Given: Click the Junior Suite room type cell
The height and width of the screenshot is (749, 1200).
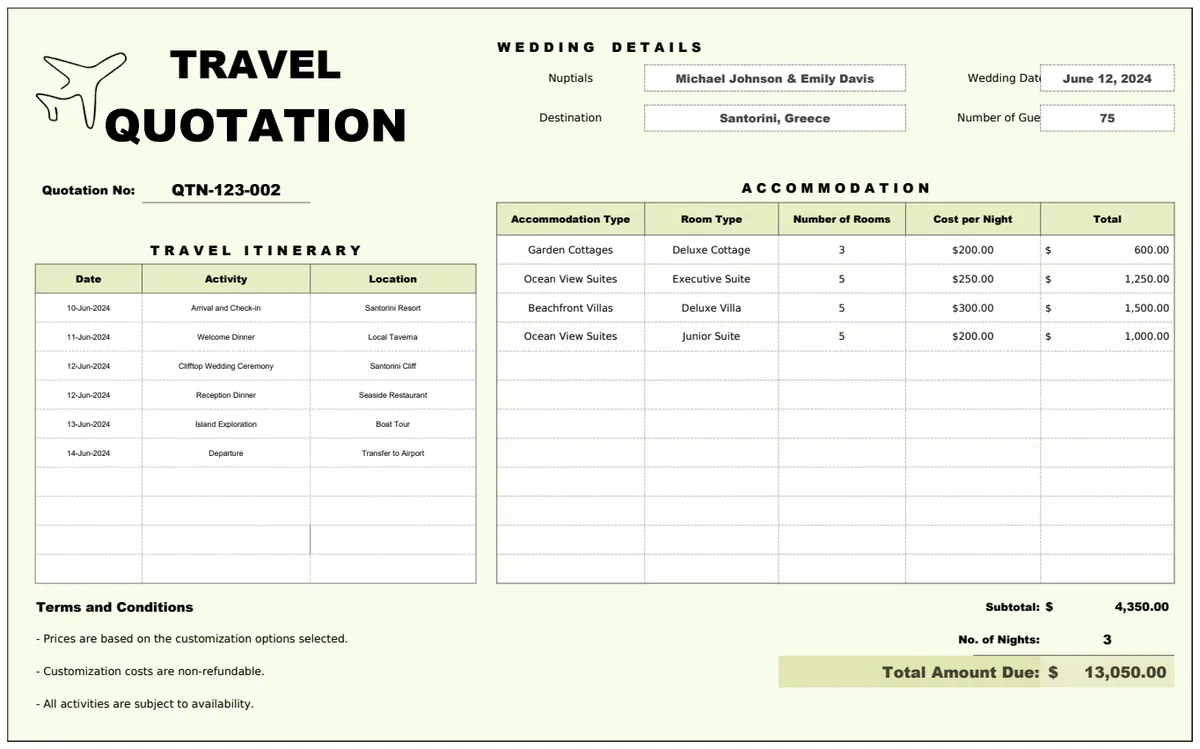Looking at the screenshot, I should (x=711, y=336).
